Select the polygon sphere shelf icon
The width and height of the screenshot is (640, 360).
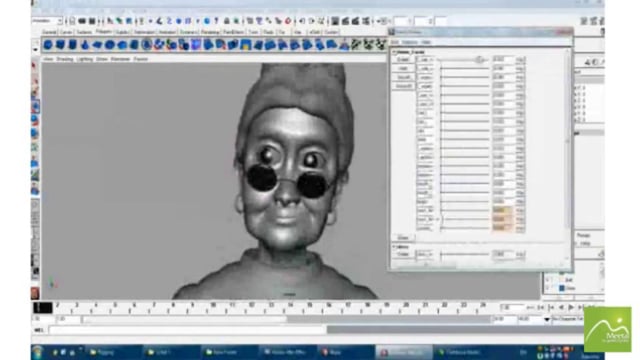pyautogui.click(x=48, y=45)
